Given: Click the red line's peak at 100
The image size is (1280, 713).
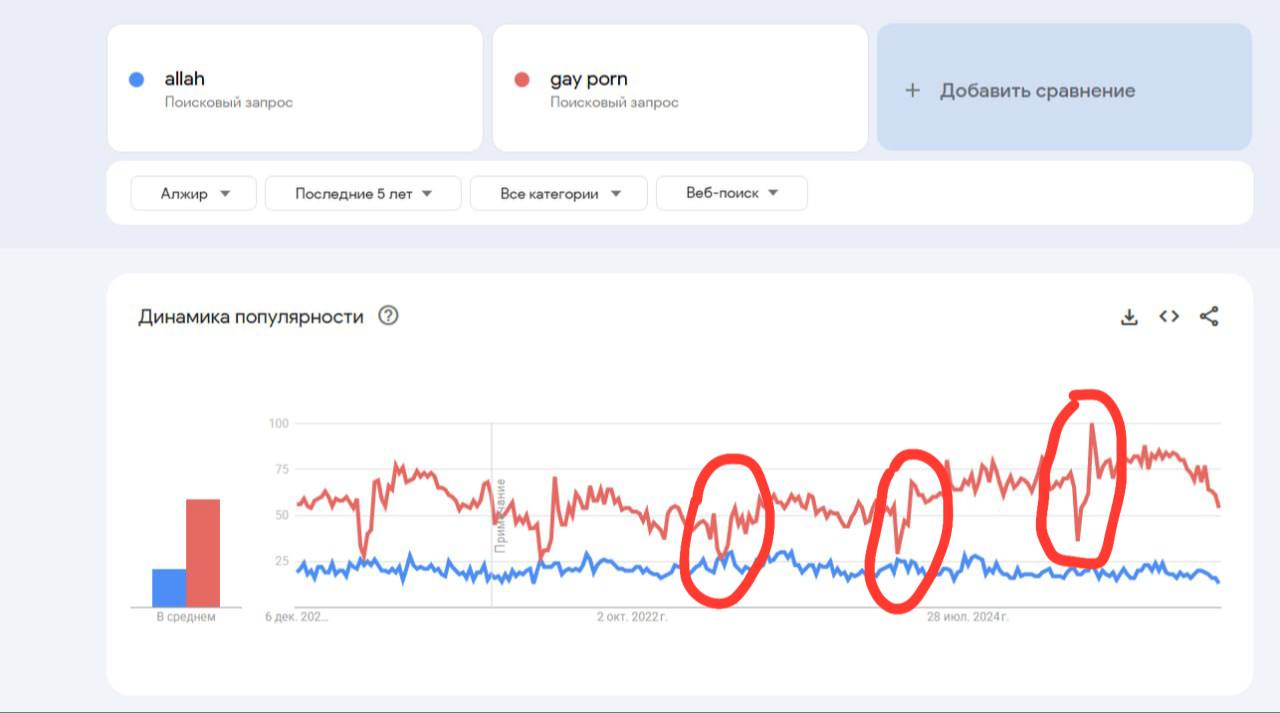Looking at the screenshot, I should tap(1092, 425).
